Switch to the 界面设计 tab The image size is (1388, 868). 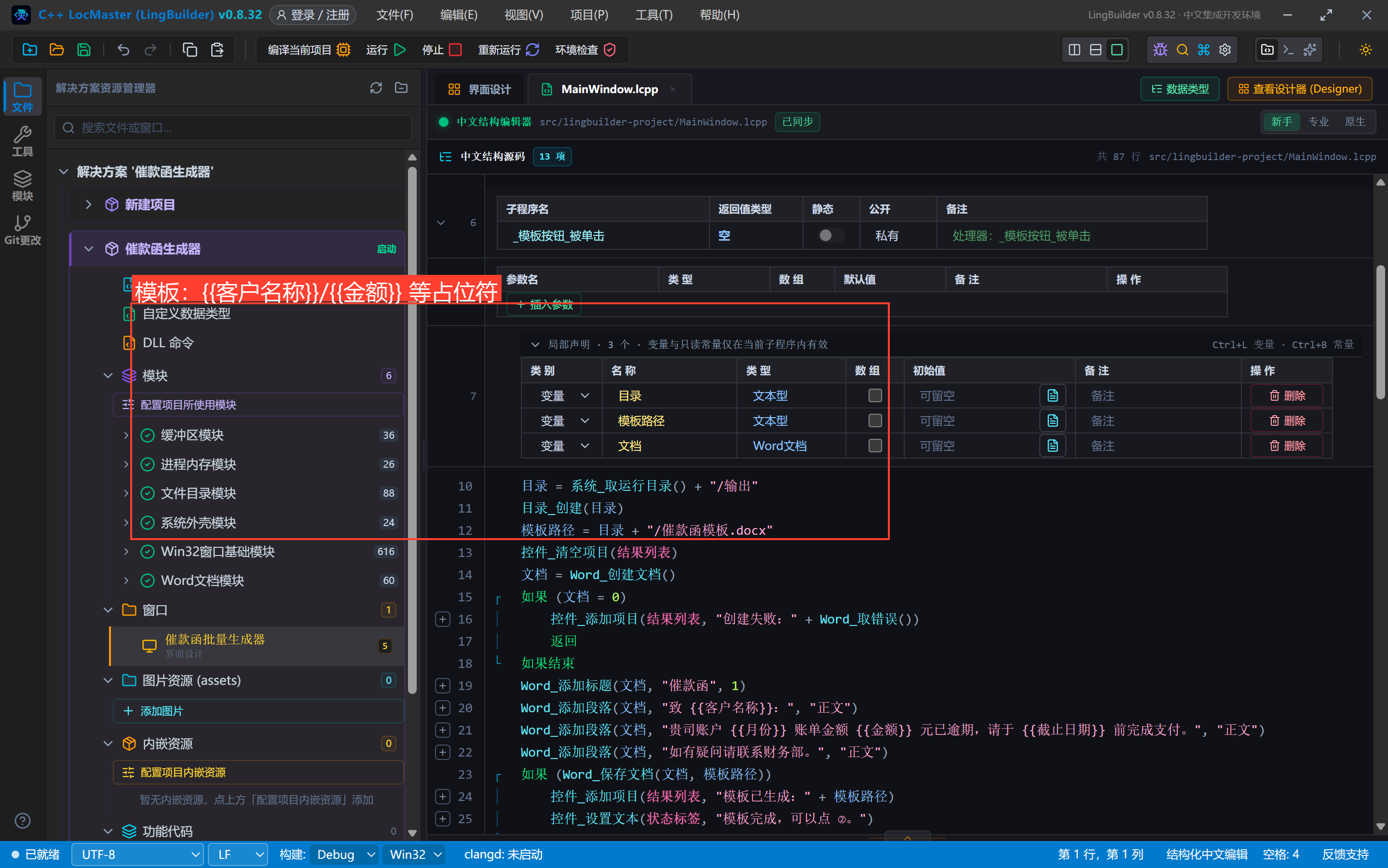[479, 89]
